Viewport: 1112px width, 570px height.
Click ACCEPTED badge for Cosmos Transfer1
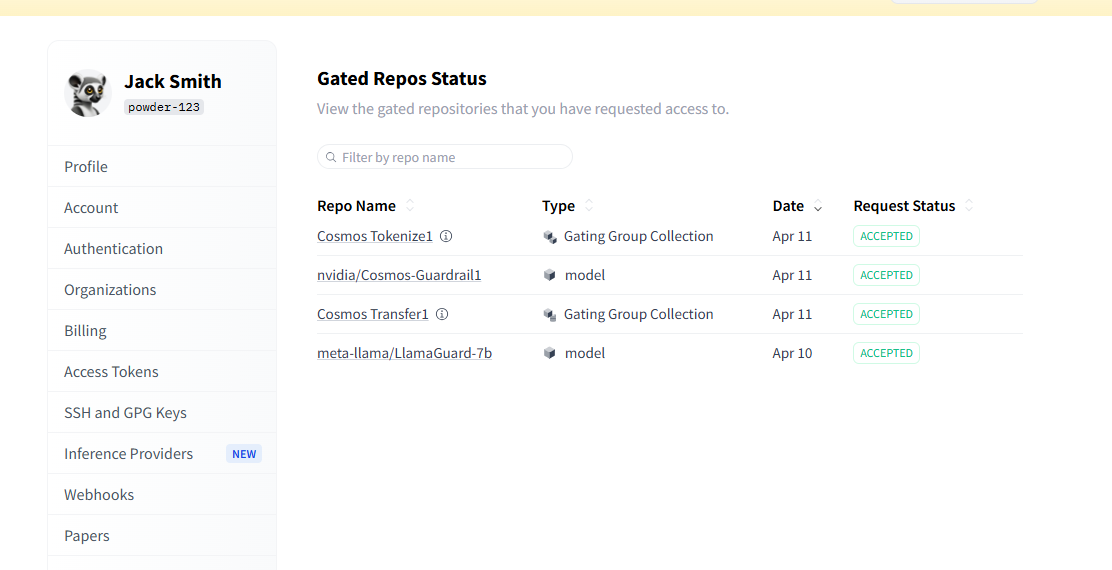[886, 314]
